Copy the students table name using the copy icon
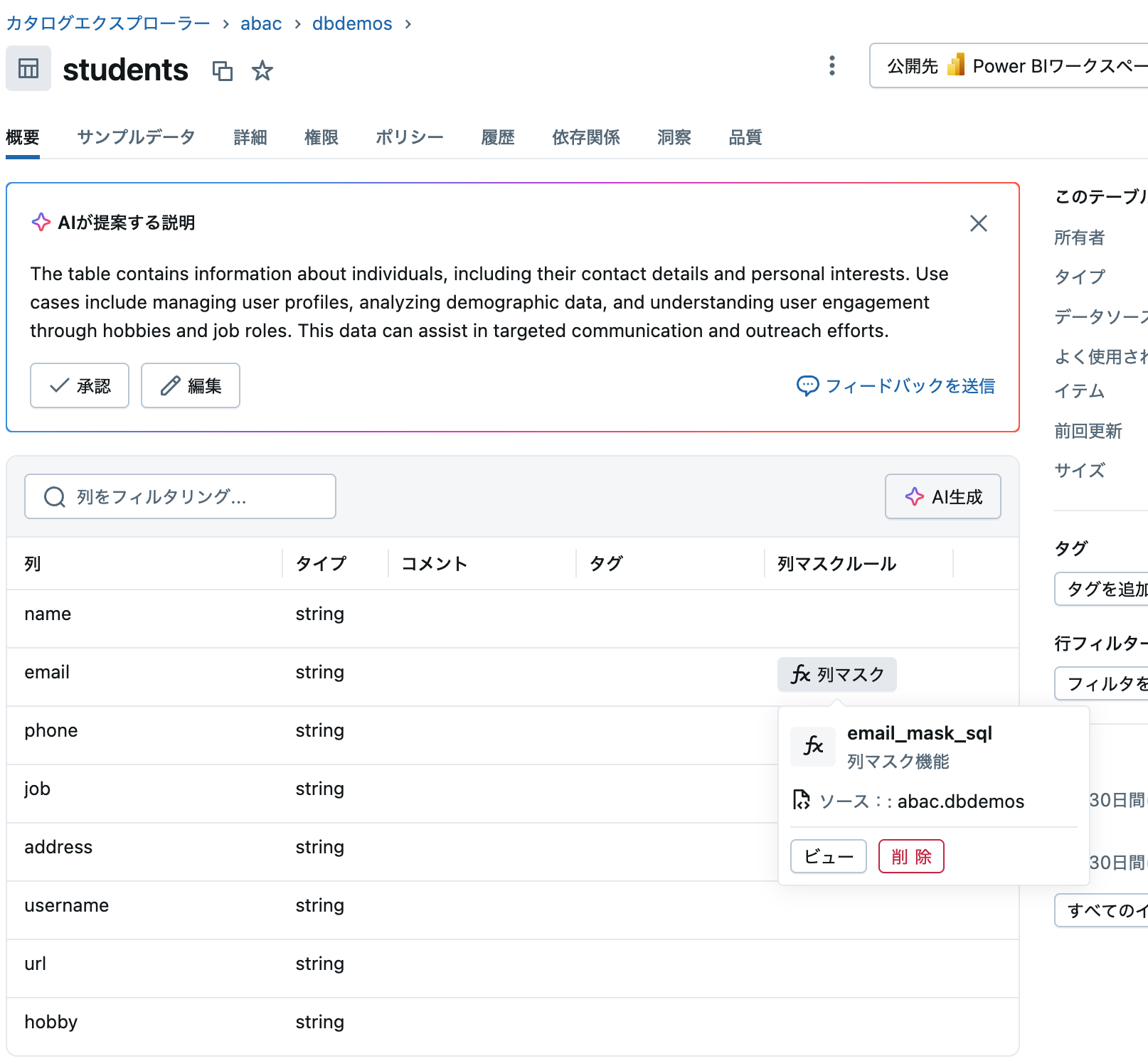 pos(223,71)
